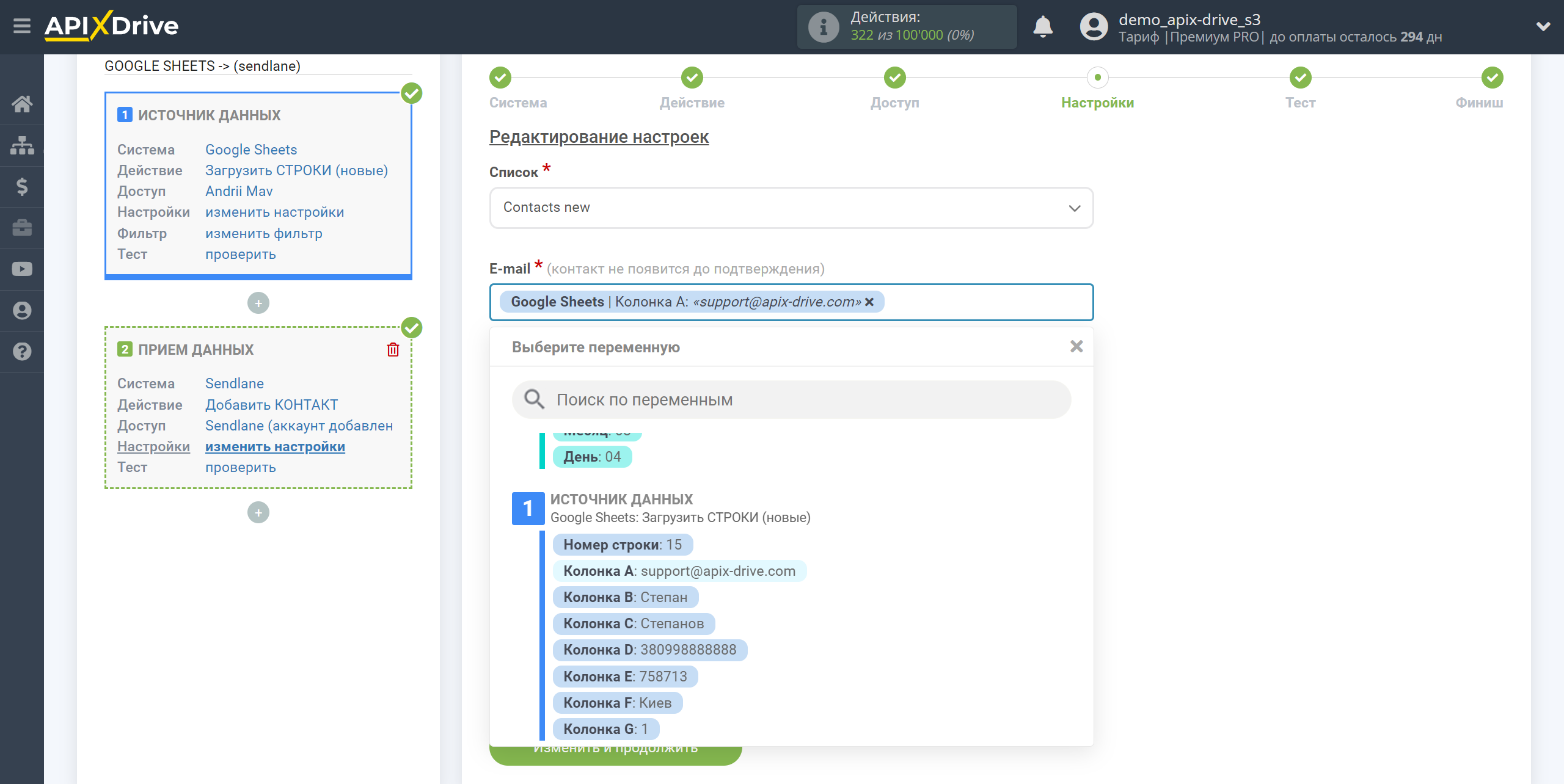Open the hamburger menu
Viewport: 1564px width, 784px height.
pos(22,26)
